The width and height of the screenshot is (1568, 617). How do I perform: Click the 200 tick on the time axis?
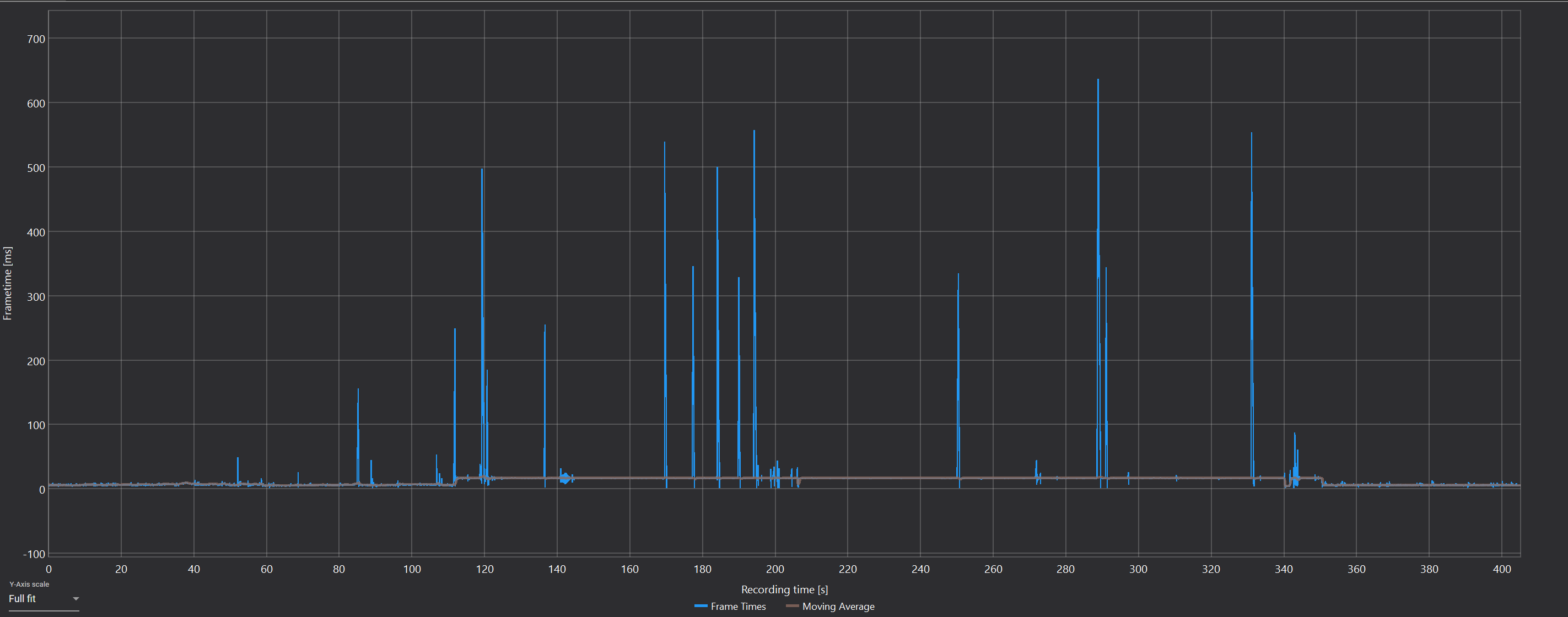(x=775, y=569)
